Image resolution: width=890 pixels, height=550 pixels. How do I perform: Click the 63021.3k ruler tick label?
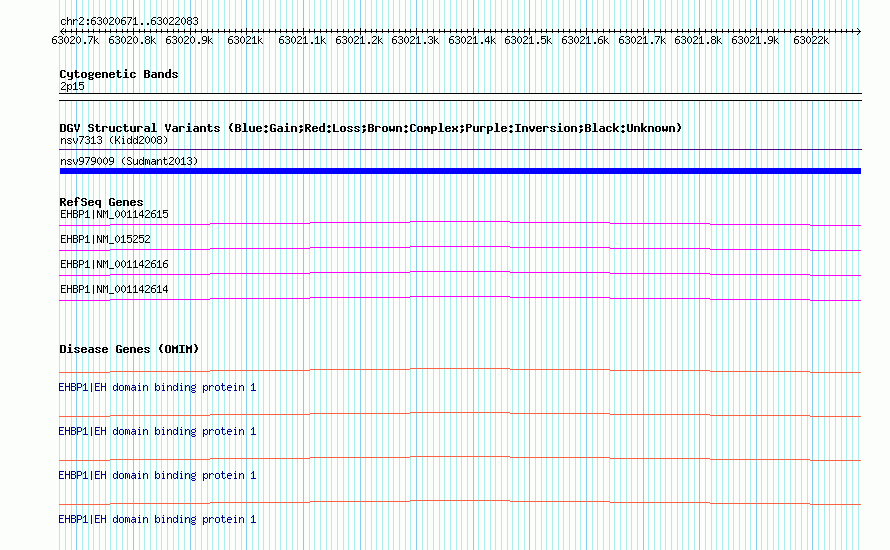coord(415,40)
